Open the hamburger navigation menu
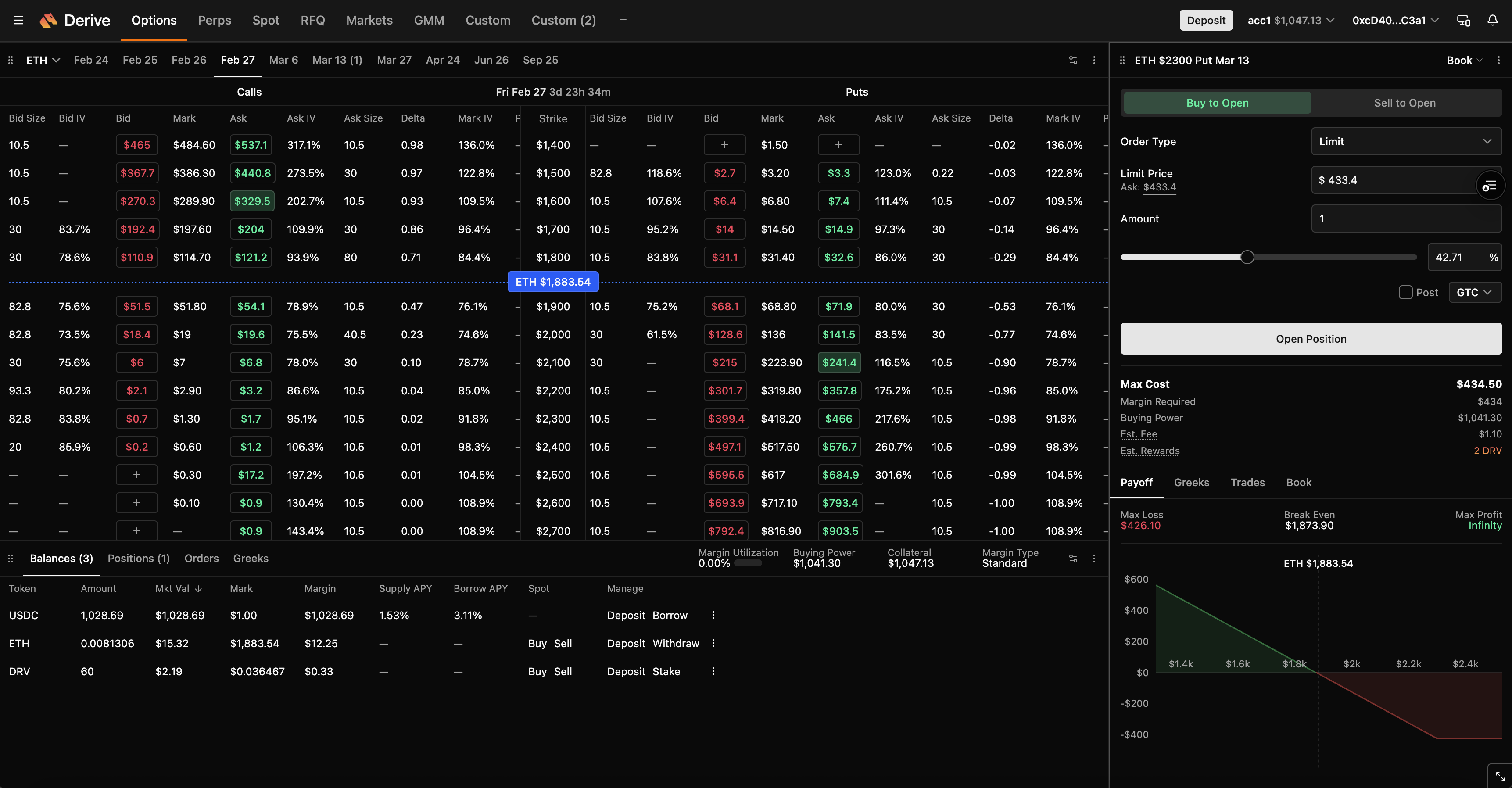Viewport: 1512px width, 788px height. [x=18, y=20]
